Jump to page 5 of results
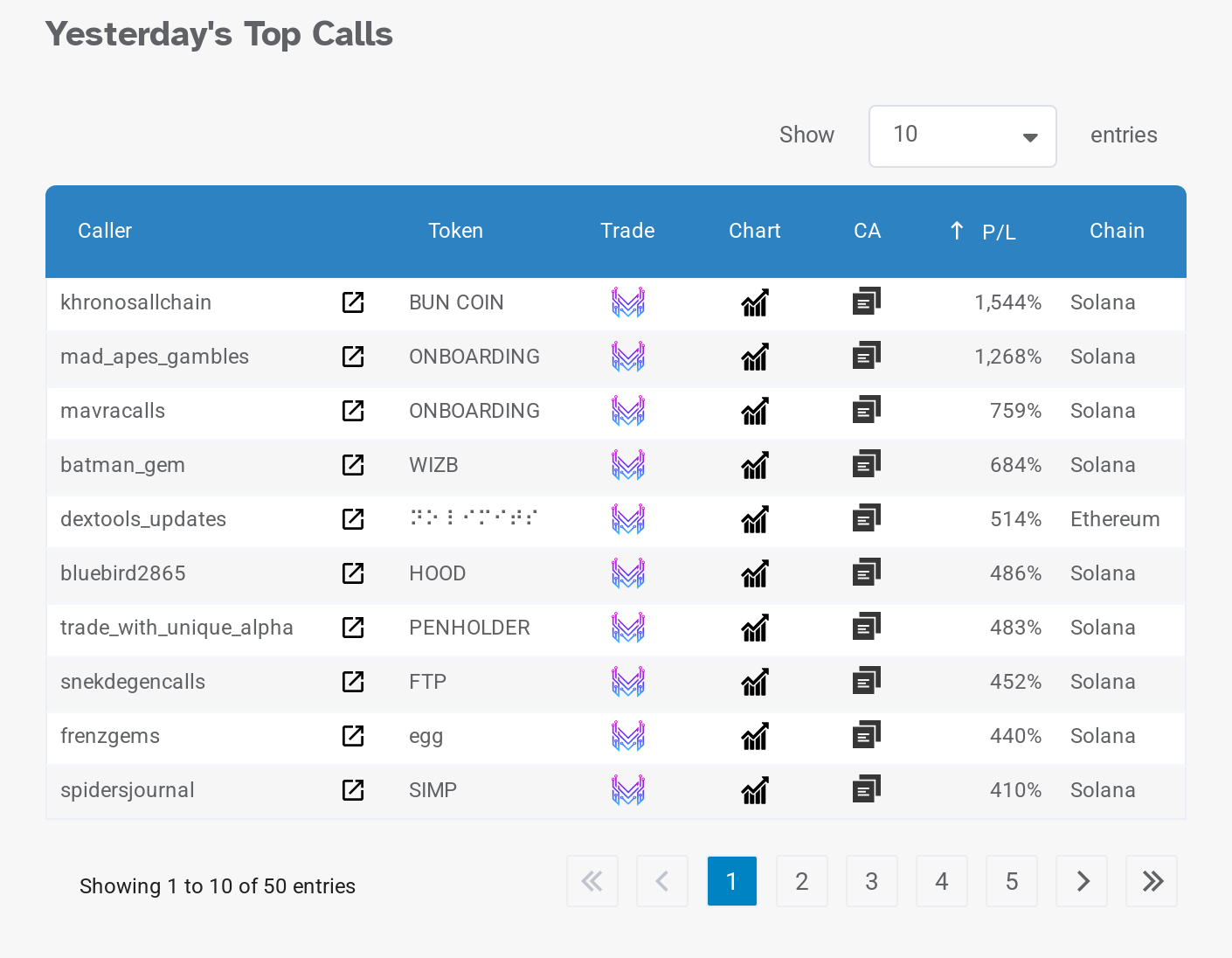The height and width of the screenshot is (958, 1232). pyautogui.click(x=1011, y=881)
